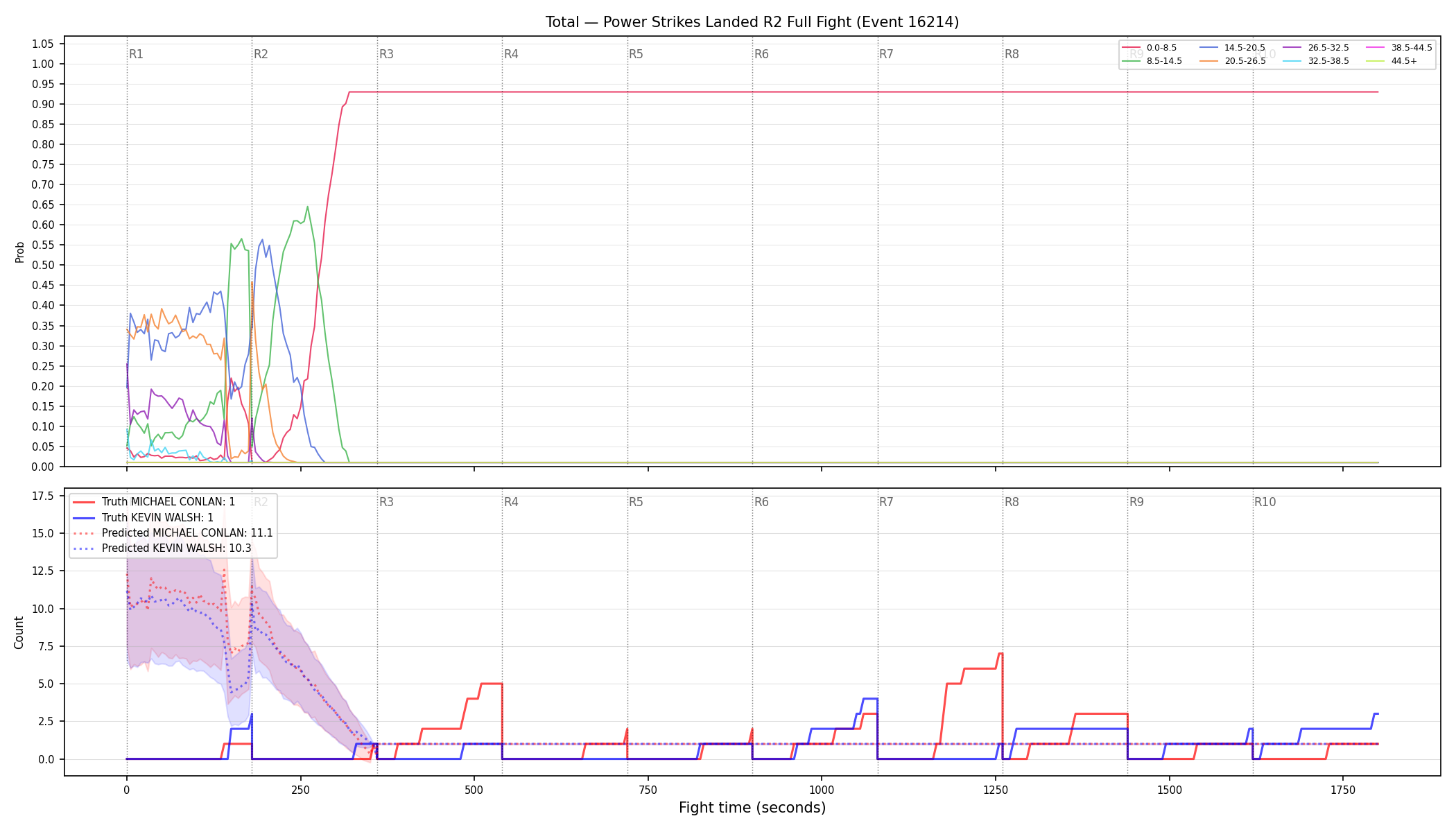Click the R2 round marker in the Prob chart
The image size is (1456, 832).
tap(261, 54)
